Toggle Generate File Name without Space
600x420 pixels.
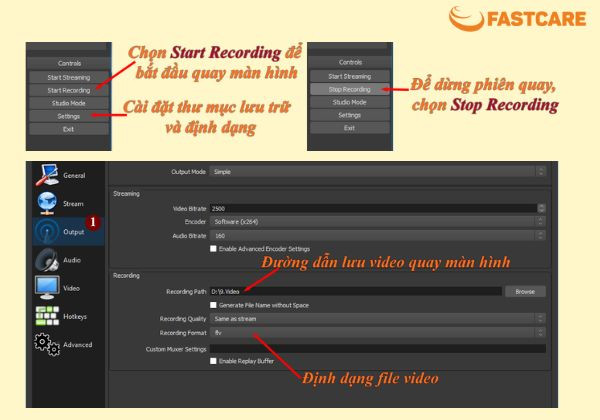(213, 305)
